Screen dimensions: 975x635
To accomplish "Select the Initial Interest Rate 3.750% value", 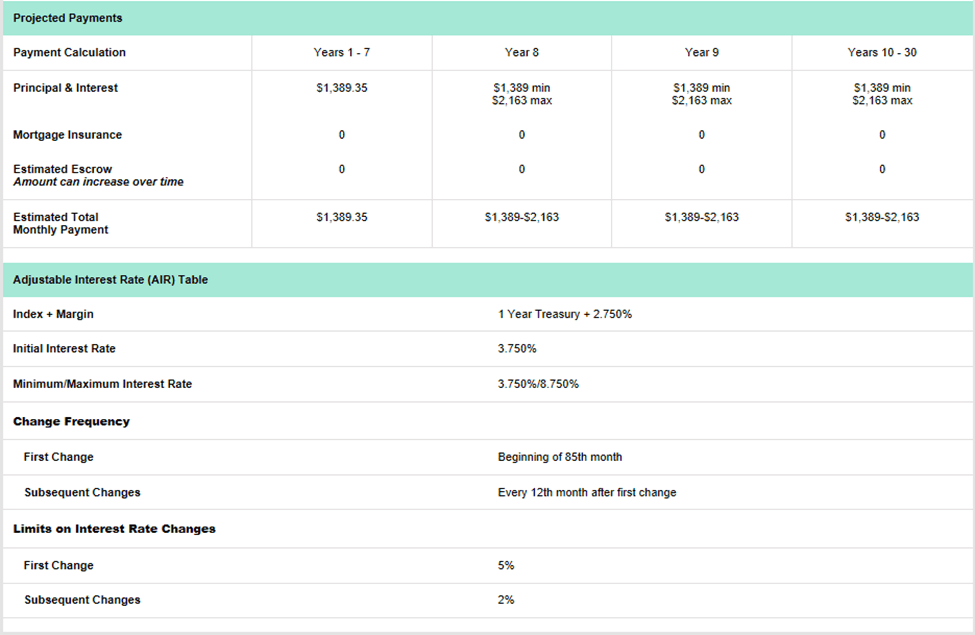I will [514, 348].
